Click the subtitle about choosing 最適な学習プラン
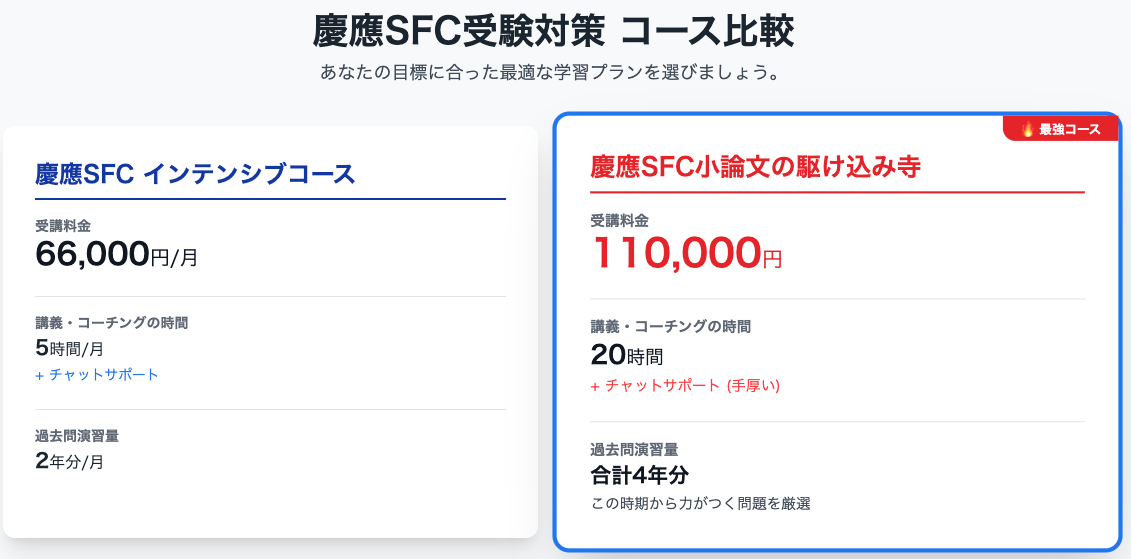 (549, 73)
